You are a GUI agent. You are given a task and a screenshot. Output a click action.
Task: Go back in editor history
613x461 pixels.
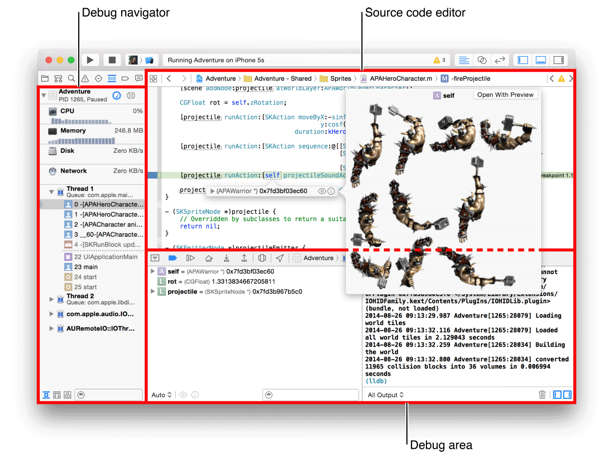(x=169, y=79)
